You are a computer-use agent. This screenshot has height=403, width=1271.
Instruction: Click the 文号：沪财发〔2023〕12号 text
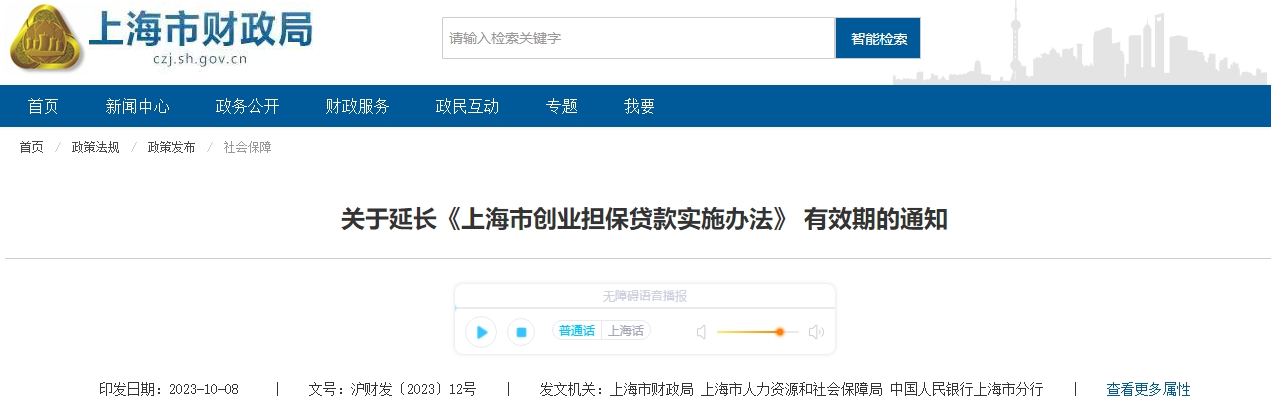(392, 389)
